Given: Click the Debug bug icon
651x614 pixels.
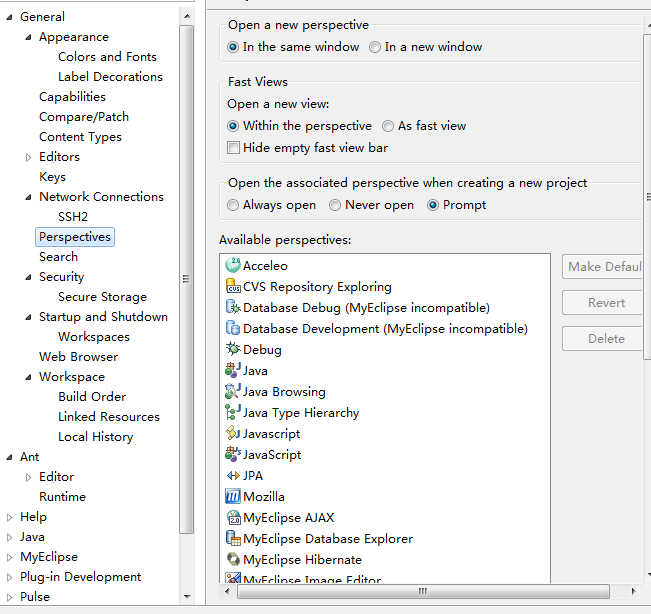Looking at the screenshot, I should pyautogui.click(x=233, y=349).
